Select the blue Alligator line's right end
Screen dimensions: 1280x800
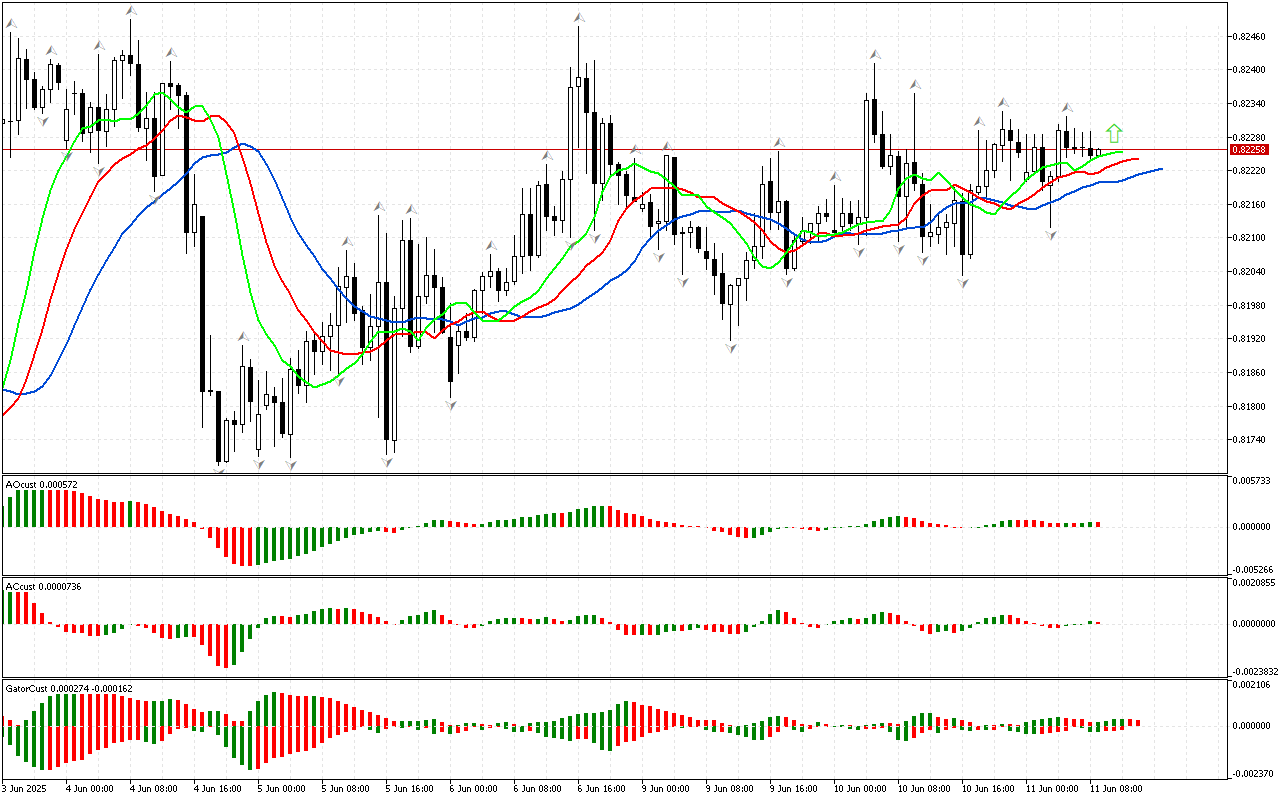pos(1160,169)
